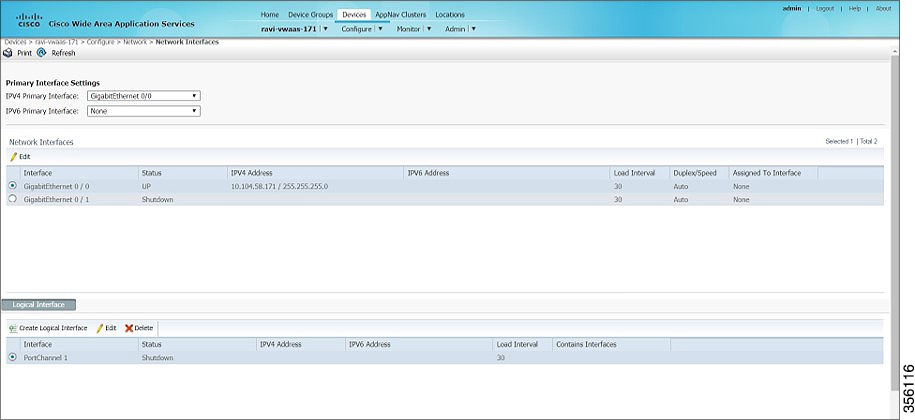Click the Cisco logo

29,20
